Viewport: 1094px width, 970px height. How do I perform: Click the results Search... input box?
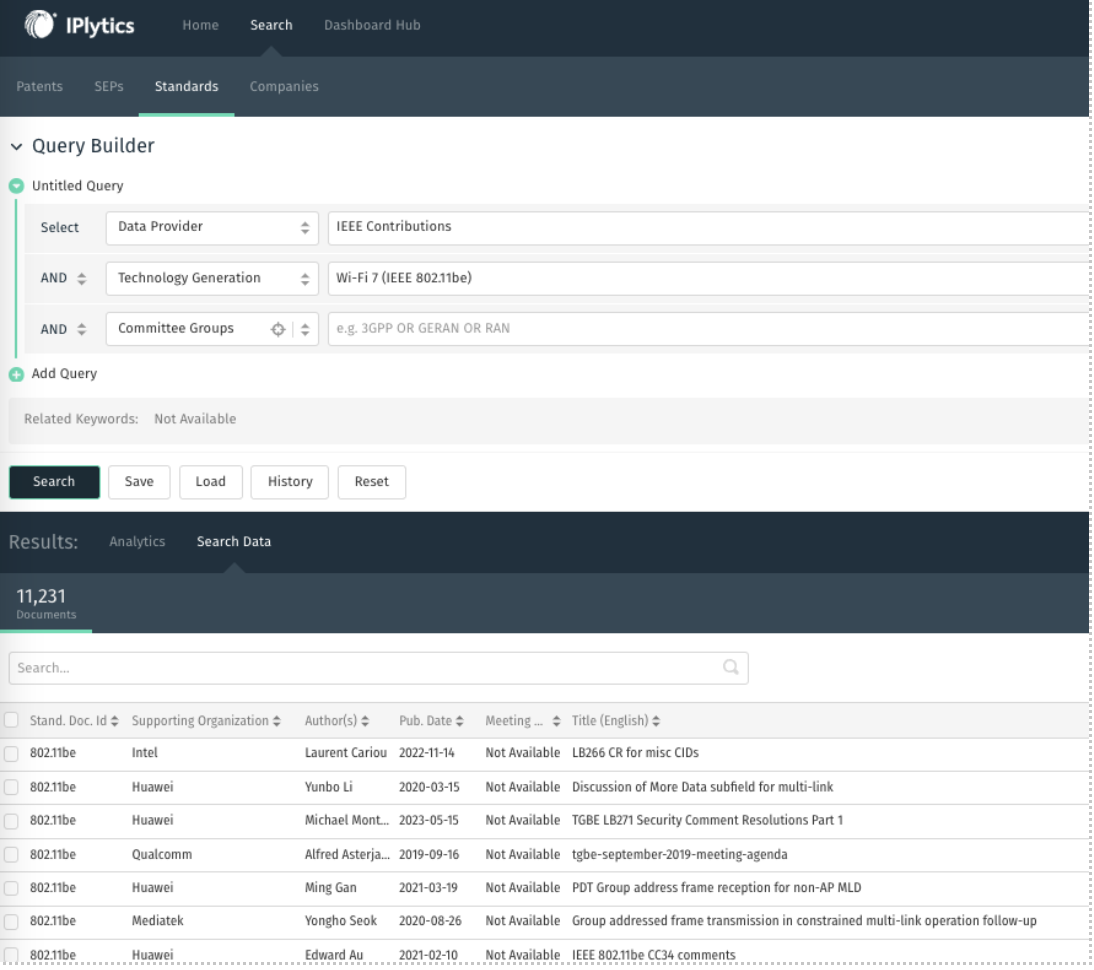(378, 669)
